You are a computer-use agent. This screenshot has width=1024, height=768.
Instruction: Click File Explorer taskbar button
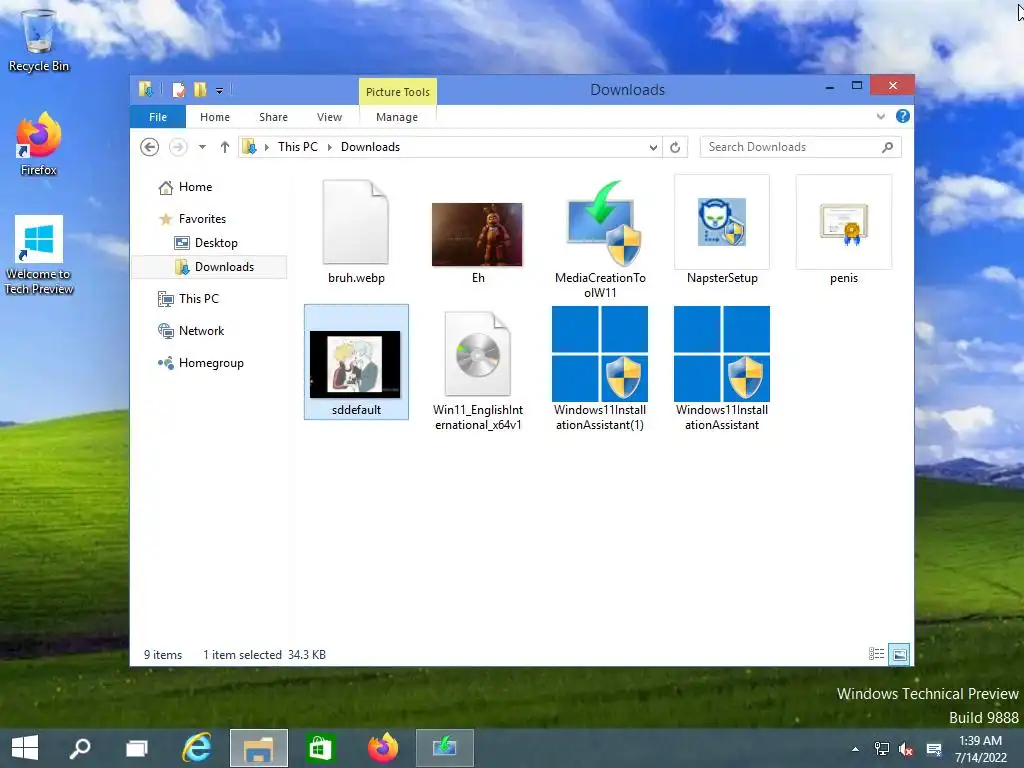tap(259, 748)
